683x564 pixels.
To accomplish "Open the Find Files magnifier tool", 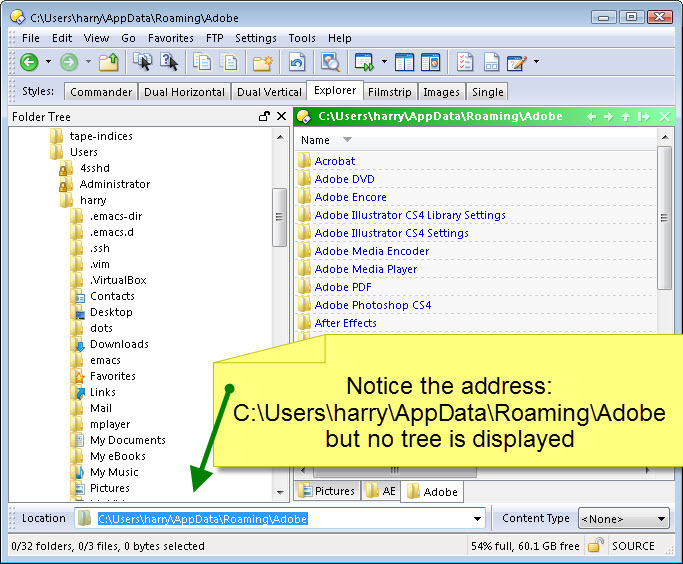I will point(330,62).
